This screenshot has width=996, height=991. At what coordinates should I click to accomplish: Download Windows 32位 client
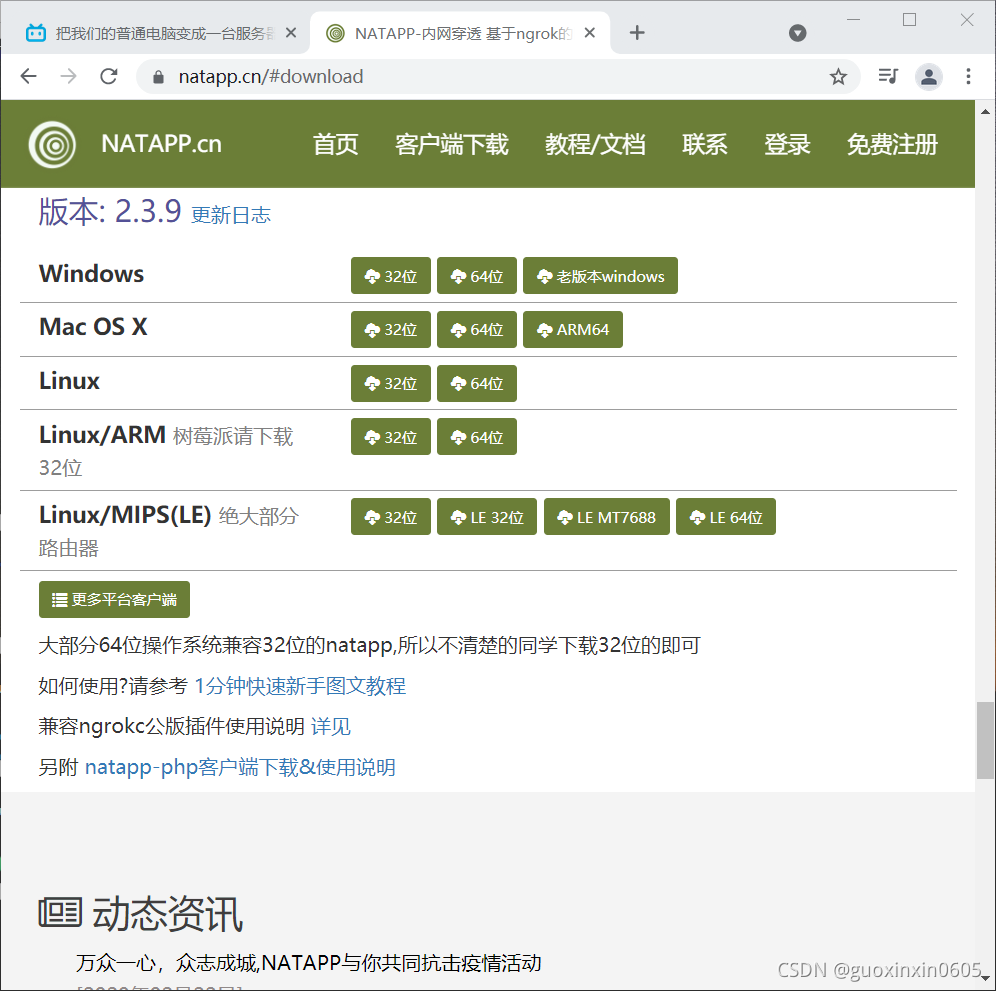(391, 276)
